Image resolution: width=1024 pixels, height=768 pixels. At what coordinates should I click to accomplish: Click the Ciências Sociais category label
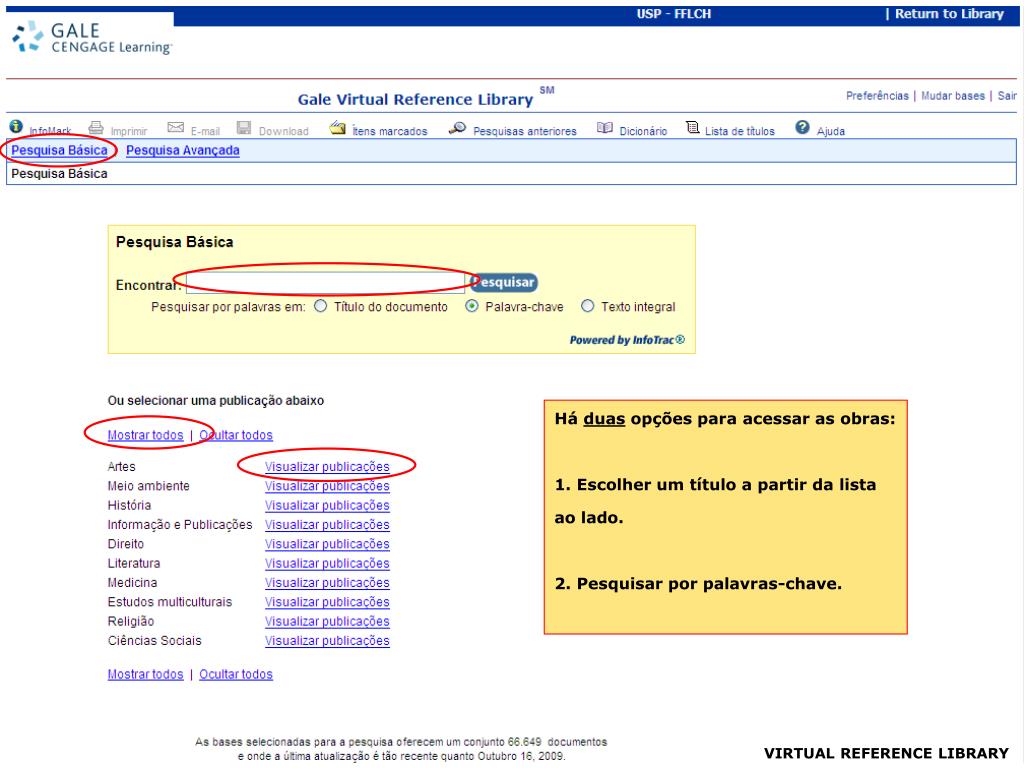155,641
